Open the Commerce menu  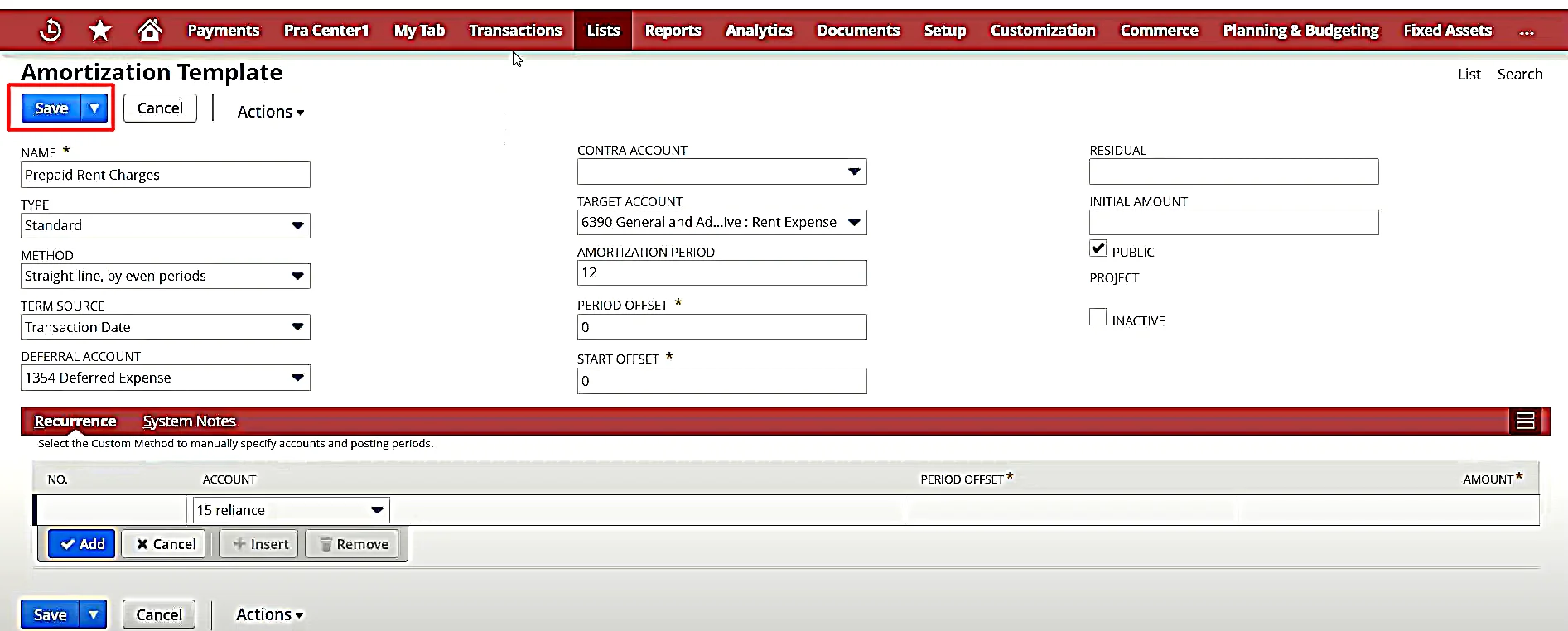tap(1159, 31)
